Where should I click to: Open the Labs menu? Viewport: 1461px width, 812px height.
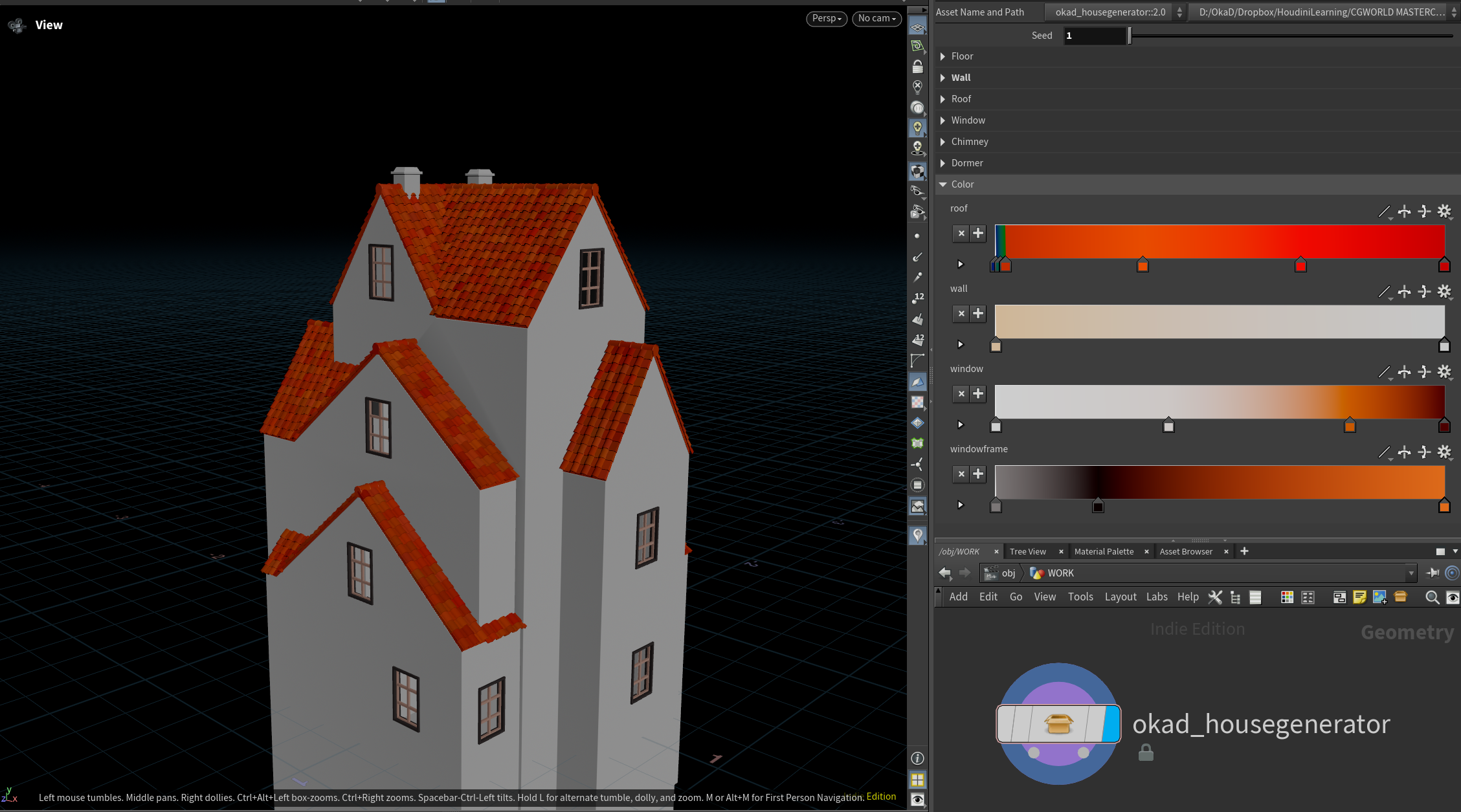[1156, 597]
